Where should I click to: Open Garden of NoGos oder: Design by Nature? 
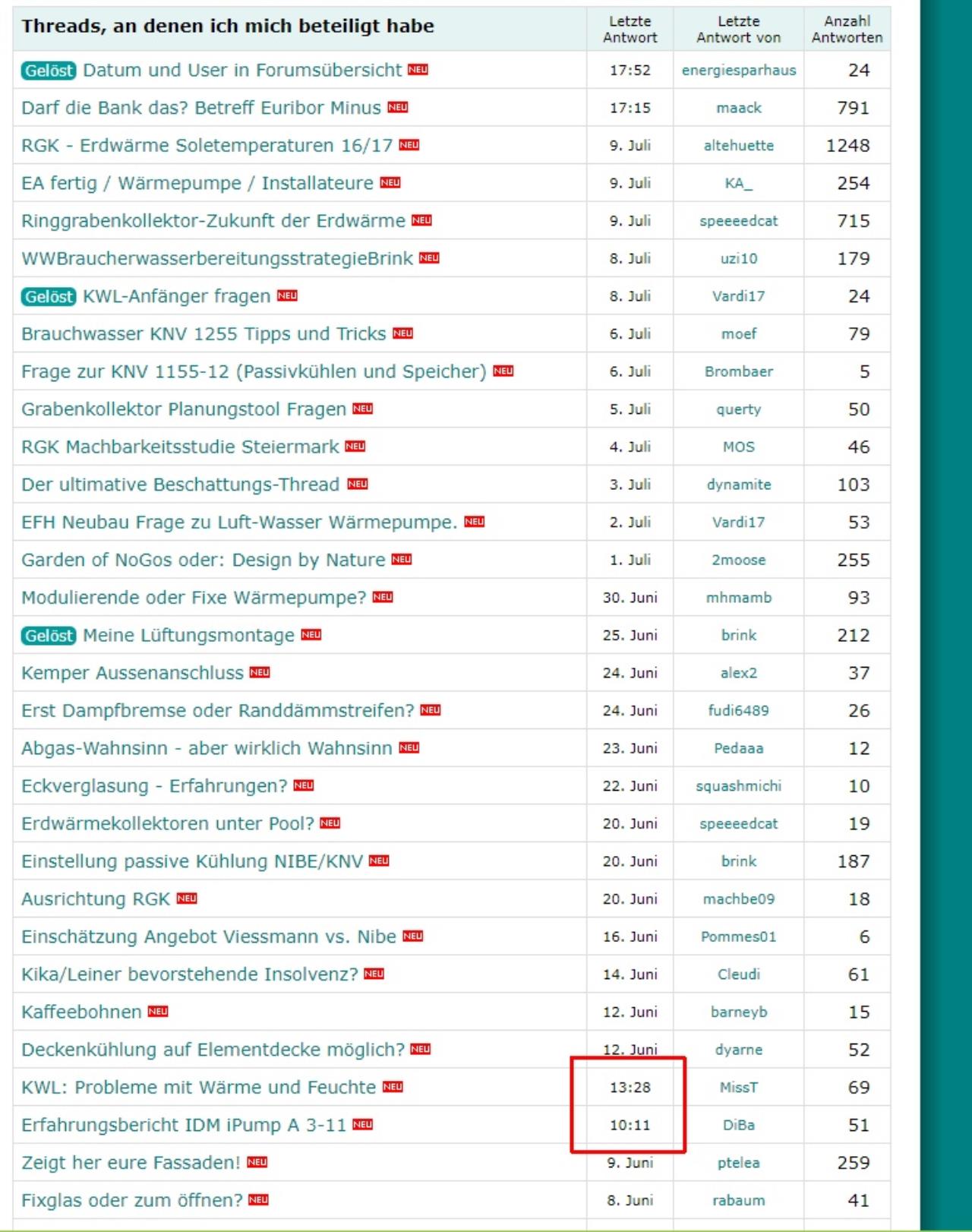point(204,560)
